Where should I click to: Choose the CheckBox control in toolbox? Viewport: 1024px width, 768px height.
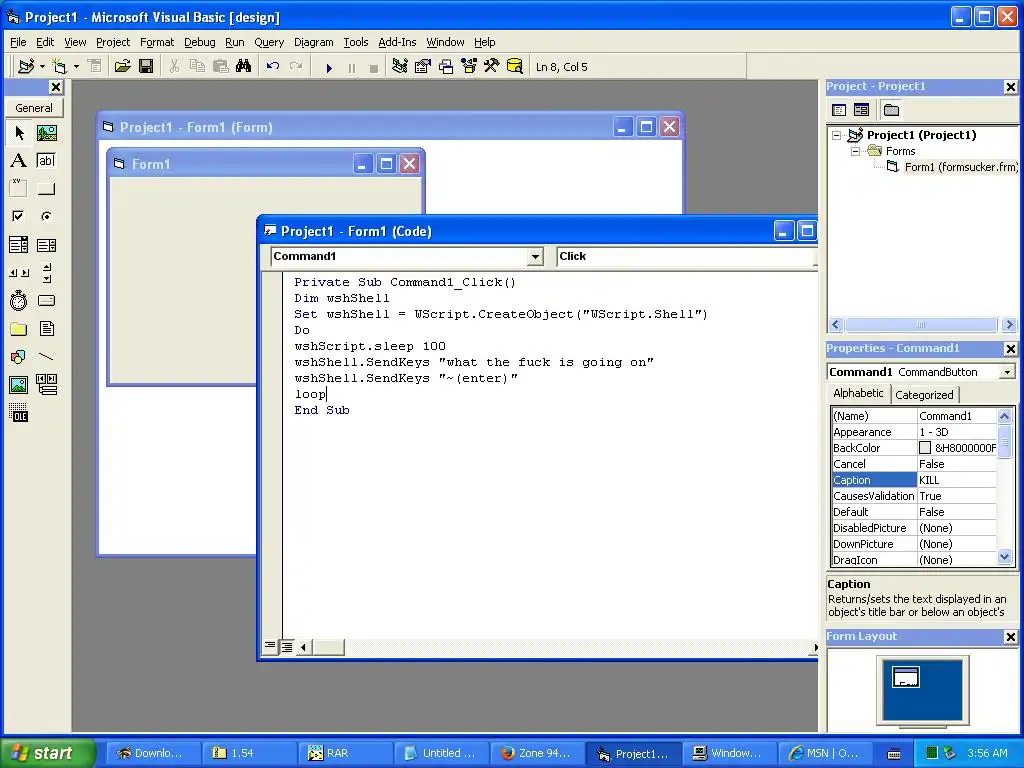click(19, 216)
